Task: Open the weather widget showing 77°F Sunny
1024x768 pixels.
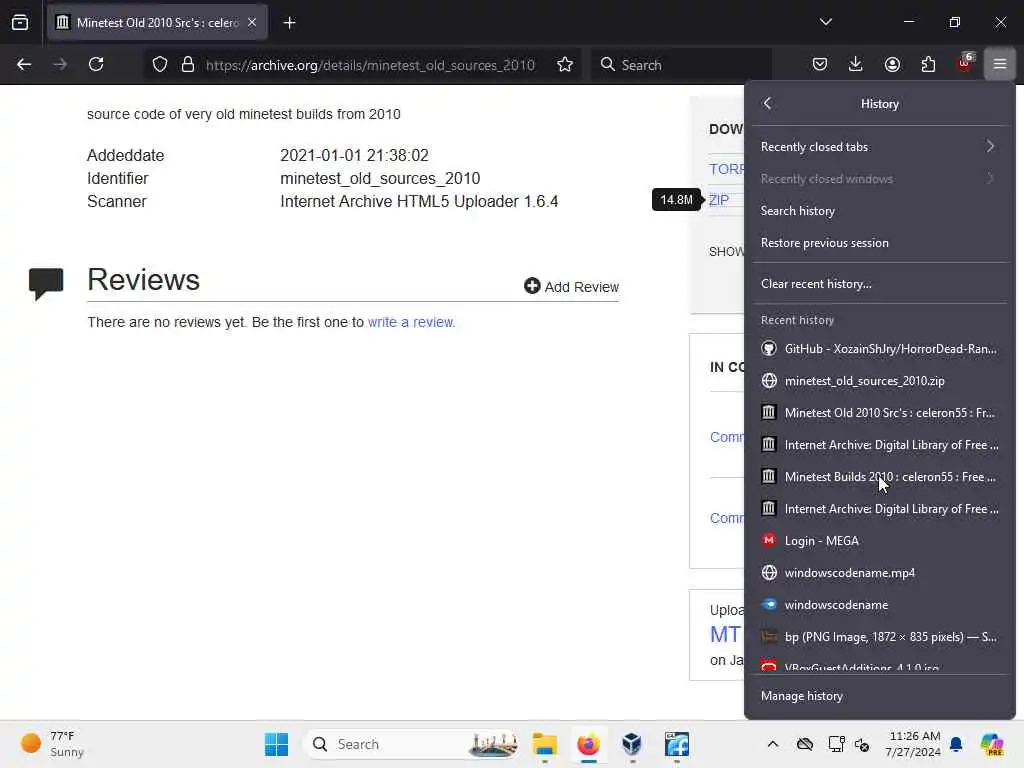Action: [x=52, y=744]
